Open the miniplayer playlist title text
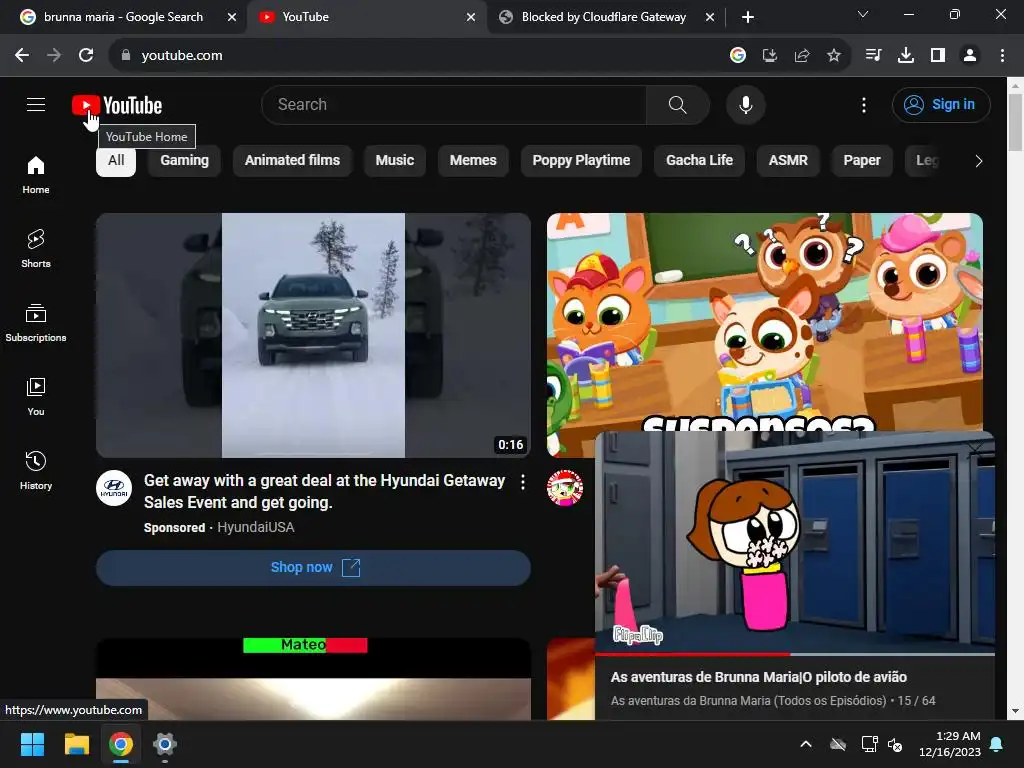 (x=748, y=701)
